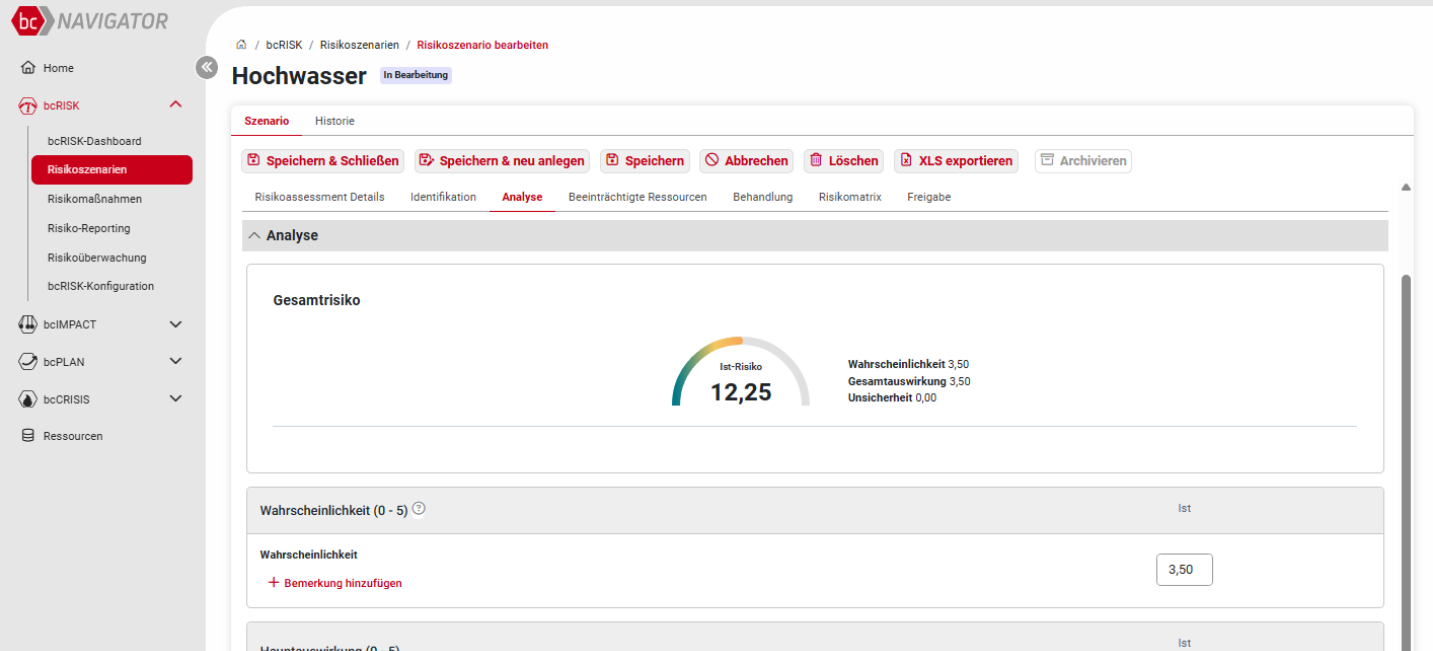This screenshot has height=651, width=1433.
Task: Expand the bcCRISIS sidebar section
Action: [x=176, y=399]
